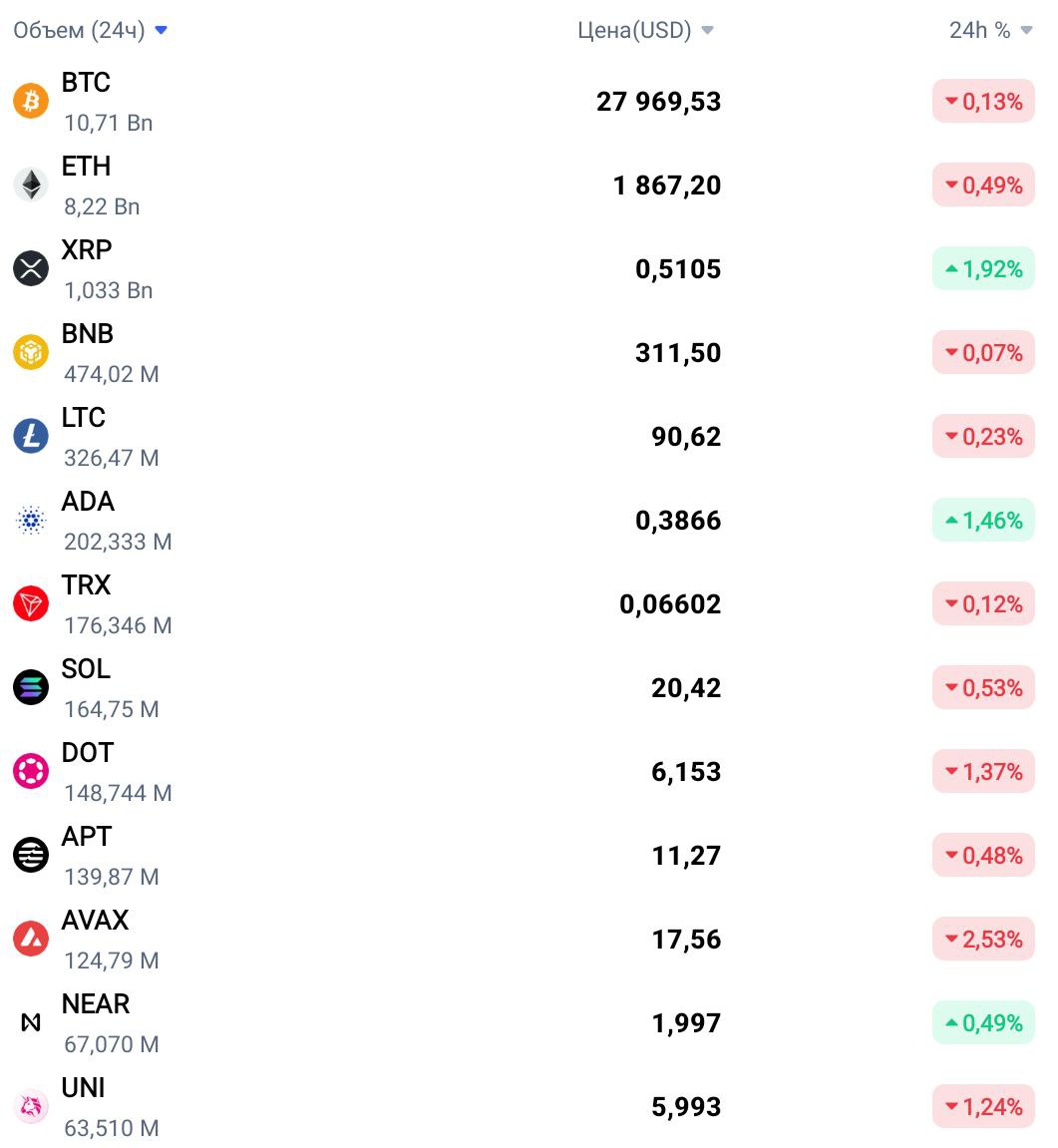1058x1148 pixels.
Task: Click BTC -0,13% change badge
Action: pos(983,101)
